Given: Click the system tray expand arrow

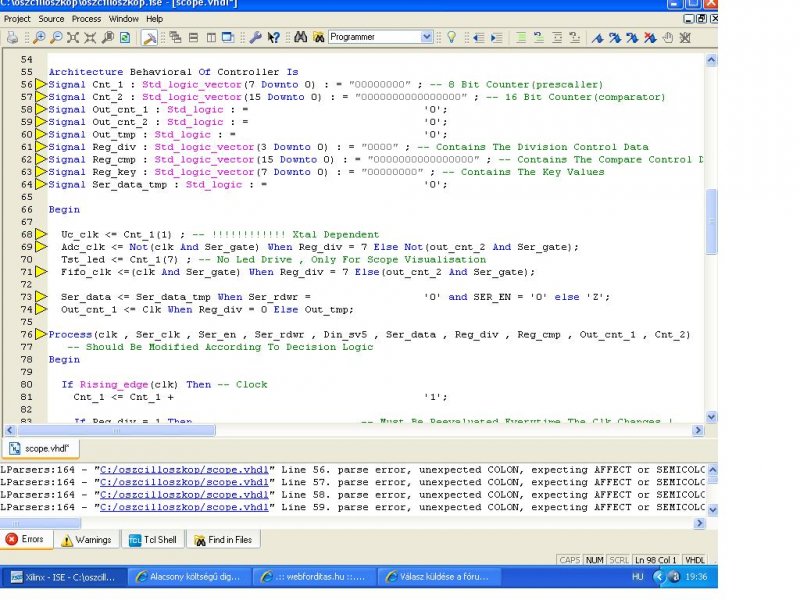Looking at the screenshot, I should click(x=659, y=577).
